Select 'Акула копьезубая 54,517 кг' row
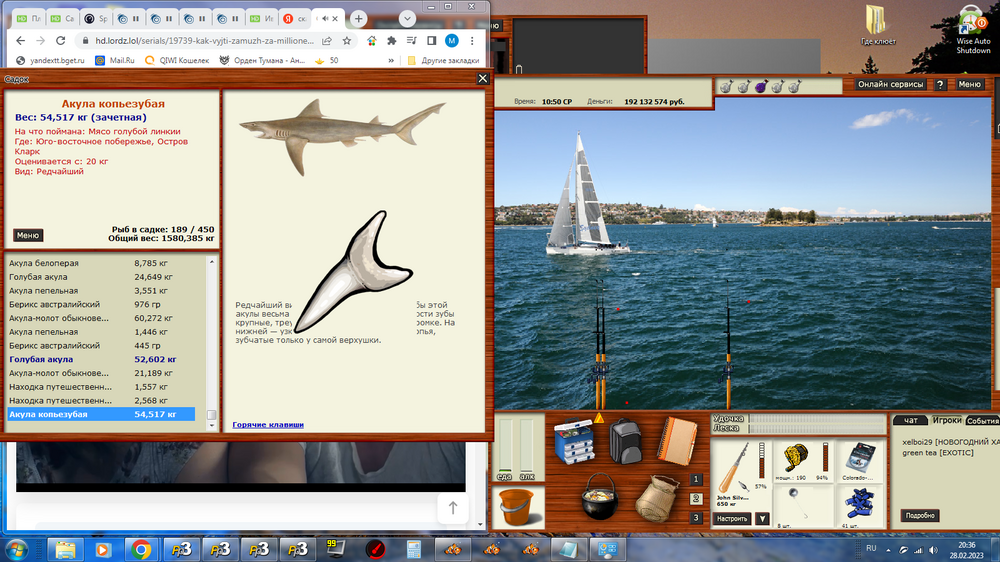Viewport: 1000px width, 562px height. tap(102, 414)
